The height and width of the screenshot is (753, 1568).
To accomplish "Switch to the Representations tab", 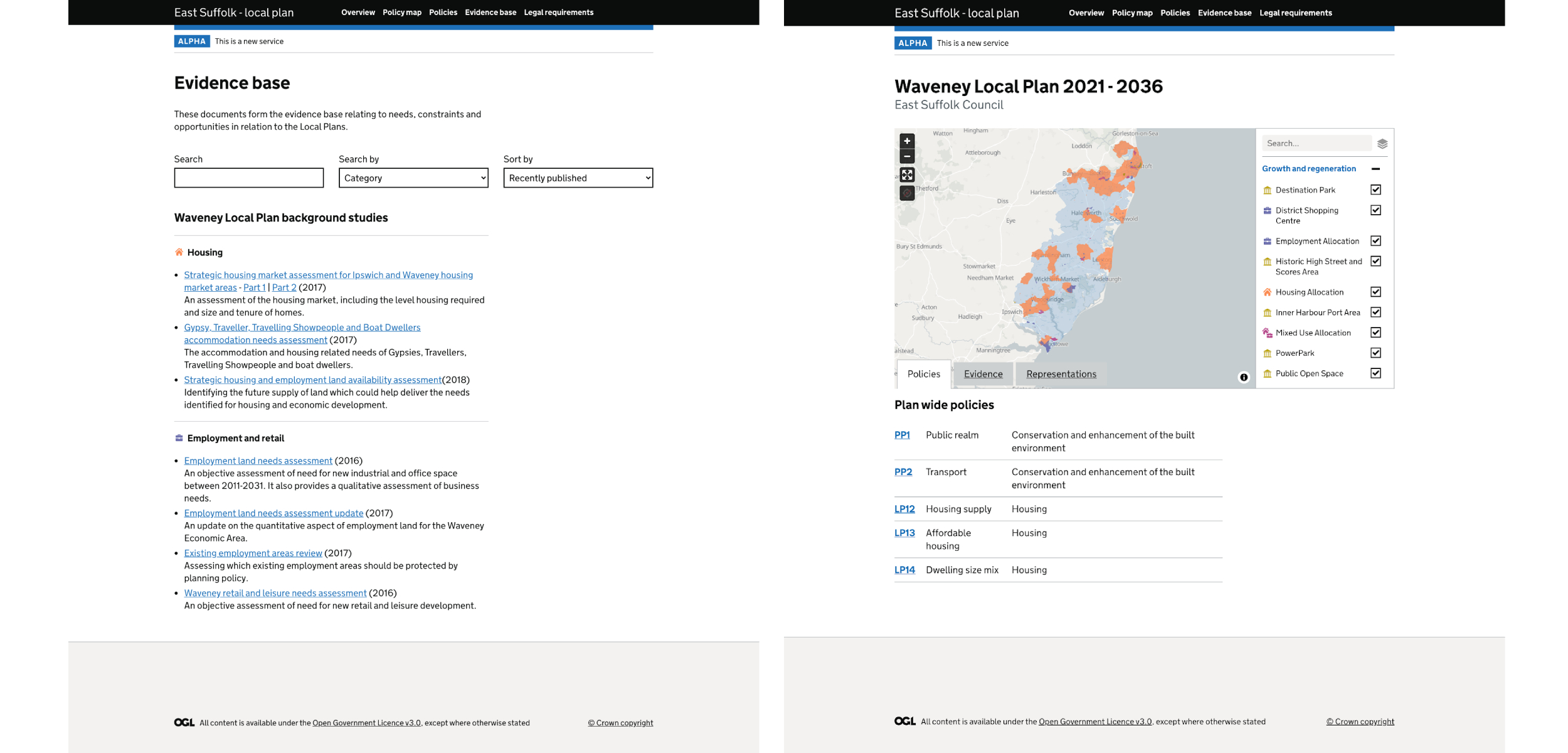I will click(1061, 373).
